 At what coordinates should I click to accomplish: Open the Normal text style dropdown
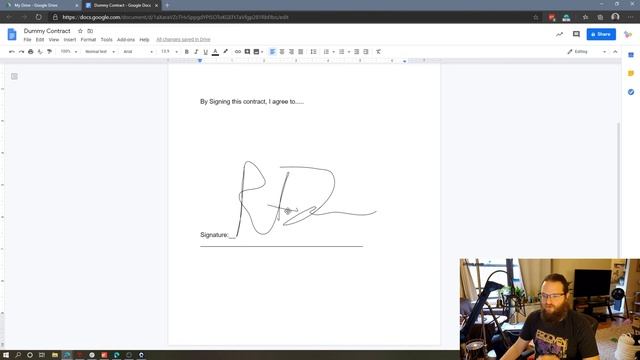click(x=100, y=52)
